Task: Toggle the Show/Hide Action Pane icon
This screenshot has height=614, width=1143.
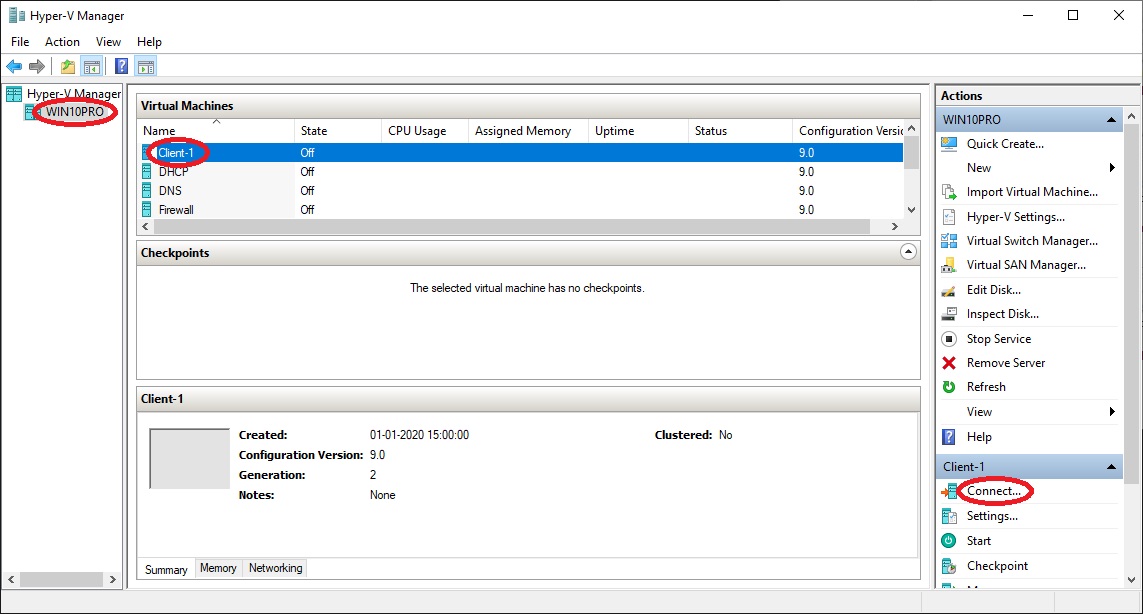Action: pyautogui.click(x=146, y=67)
